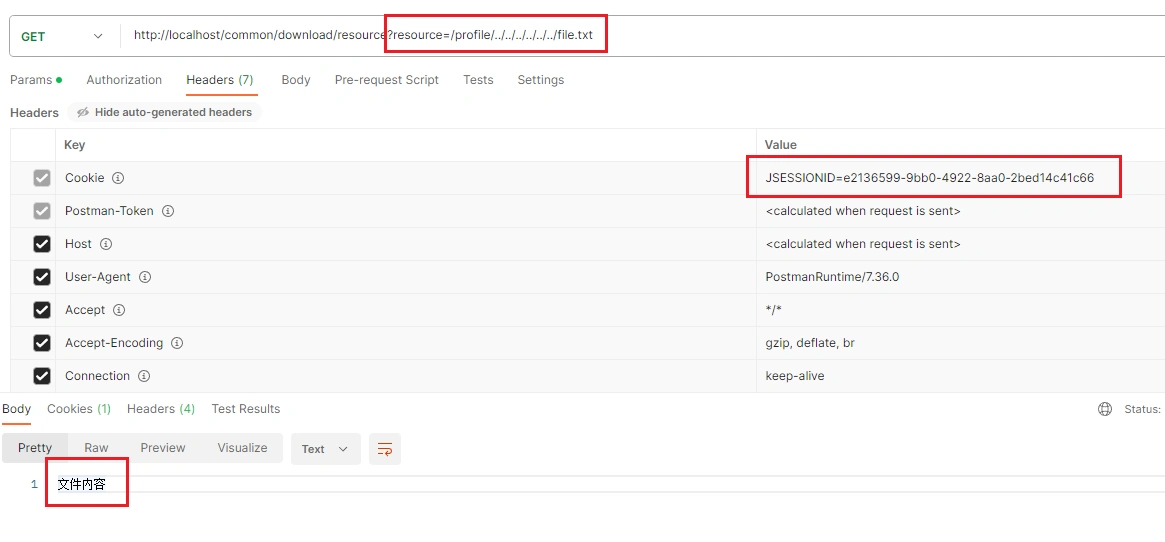Uncheck the Host header checkbox
This screenshot has width=1165, height=542.
(42, 244)
